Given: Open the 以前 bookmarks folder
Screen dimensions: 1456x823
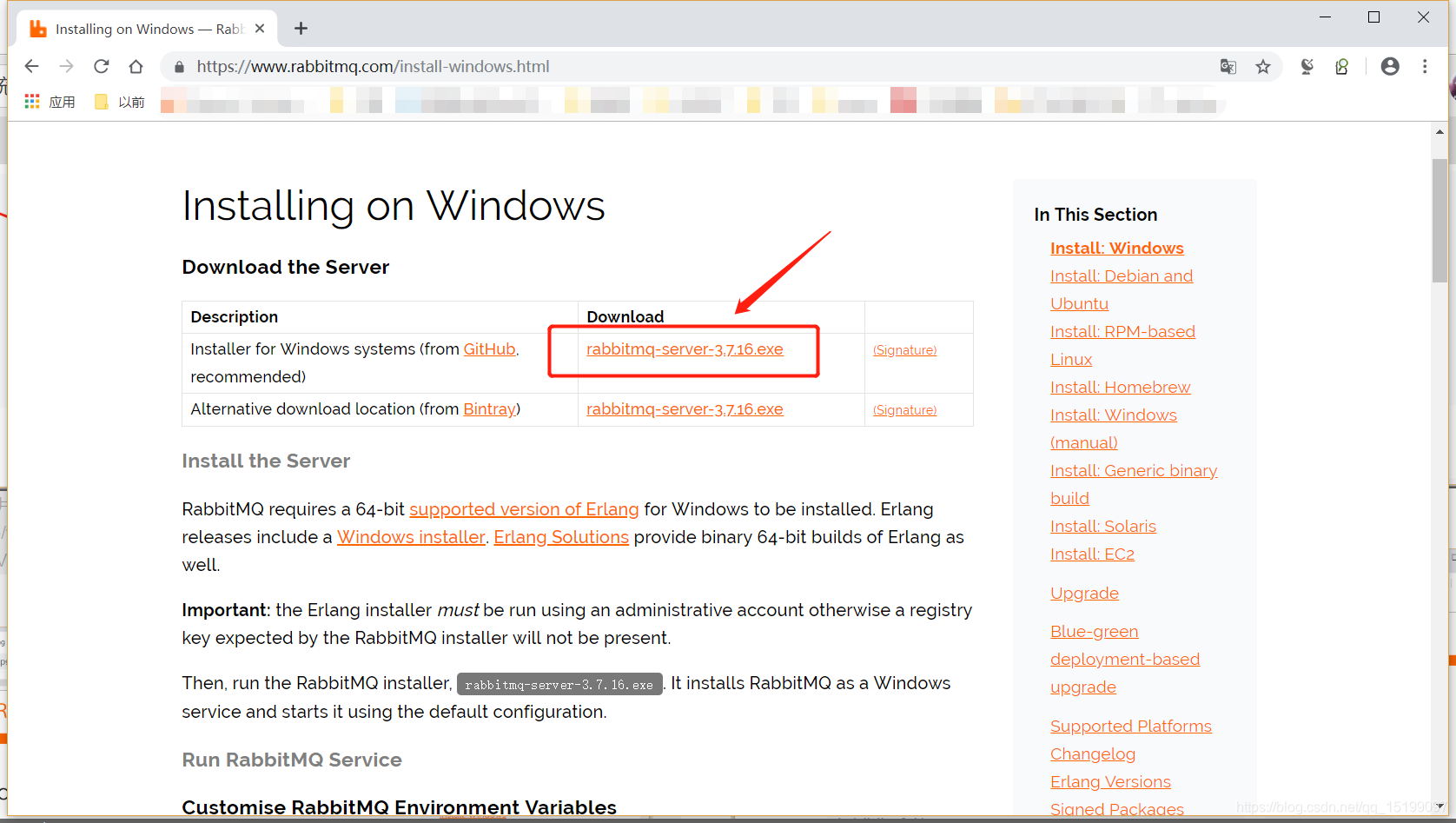Looking at the screenshot, I should [120, 102].
